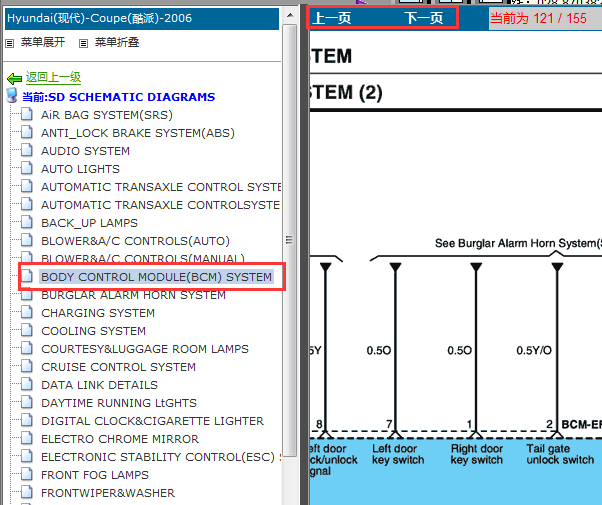Click the page icon beside BURGLAR ALARM HORN SYSTEM
The image size is (602, 505).
point(26,295)
